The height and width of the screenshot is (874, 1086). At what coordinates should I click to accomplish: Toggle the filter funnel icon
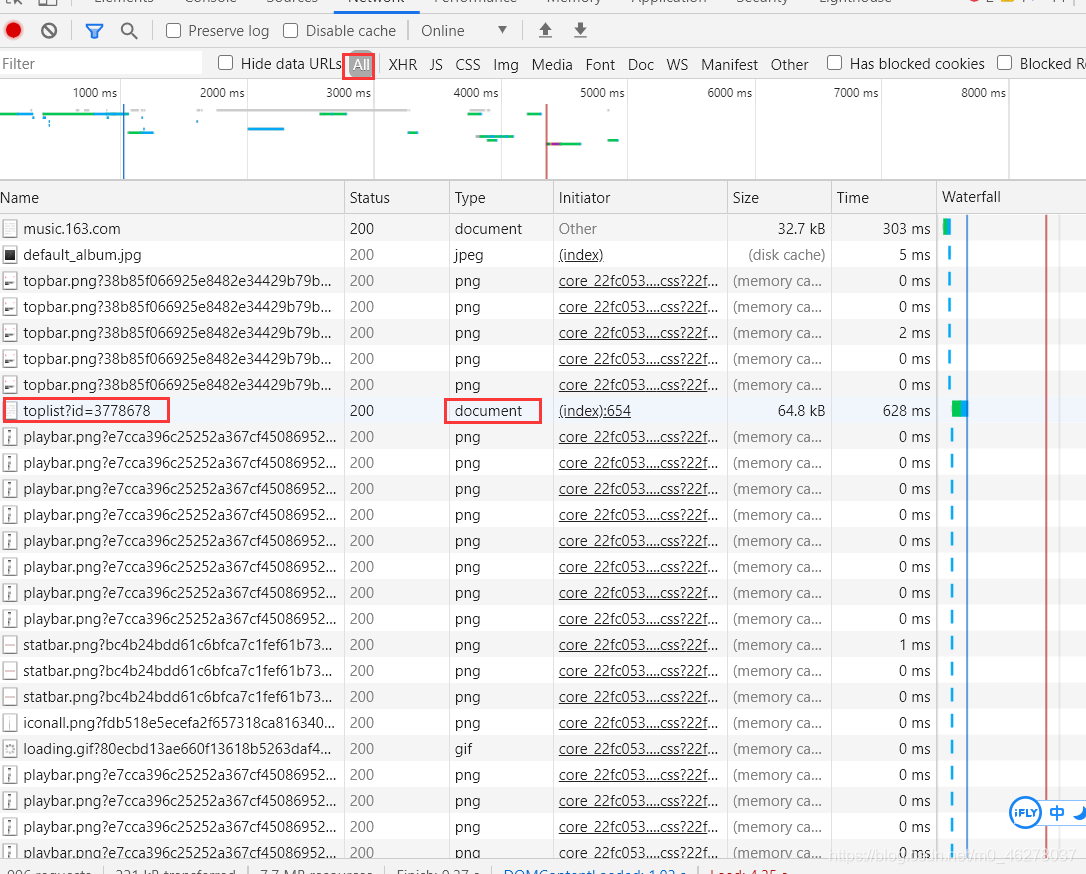(94, 30)
